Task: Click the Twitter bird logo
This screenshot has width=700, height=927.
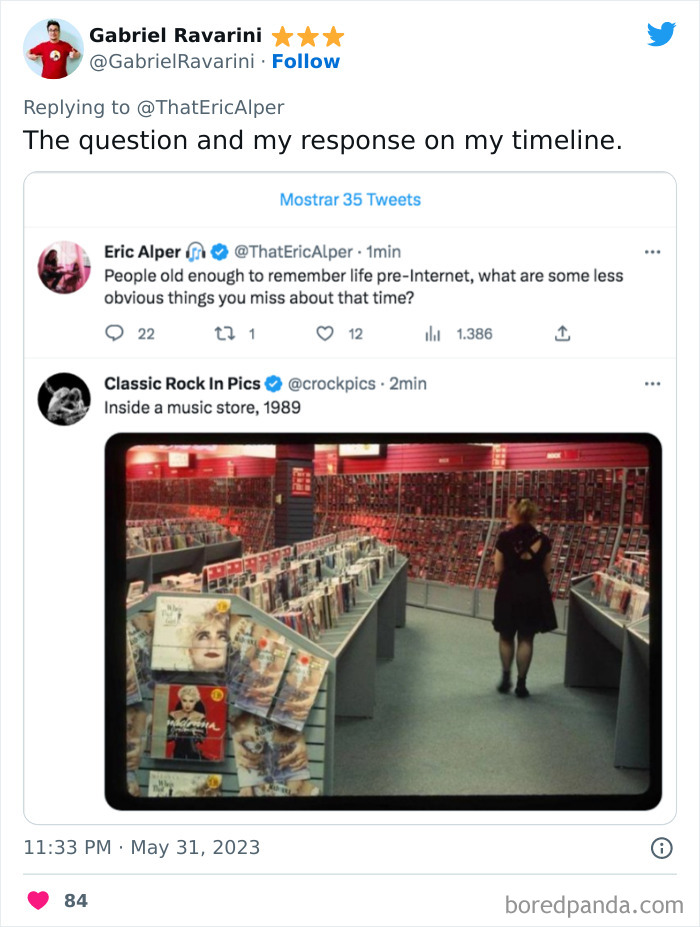Action: (x=661, y=34)
